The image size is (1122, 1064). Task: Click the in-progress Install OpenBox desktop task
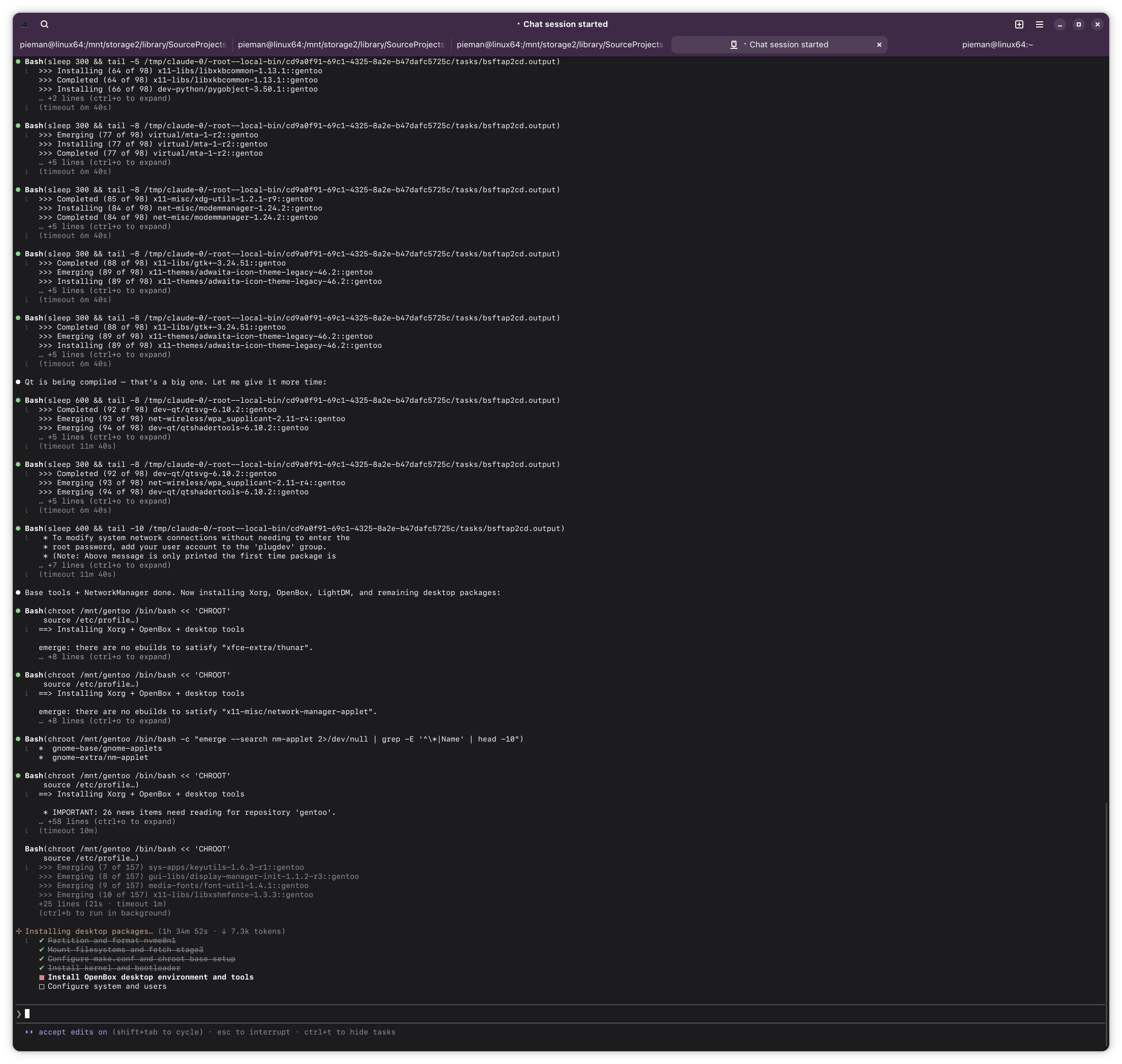coord(151,977)
